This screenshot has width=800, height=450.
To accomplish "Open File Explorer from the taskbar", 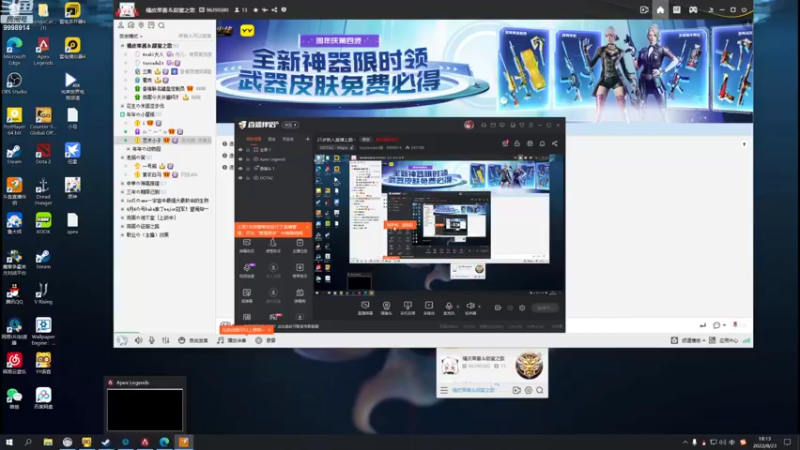I will pyautogui.click(x=48, y=442).
